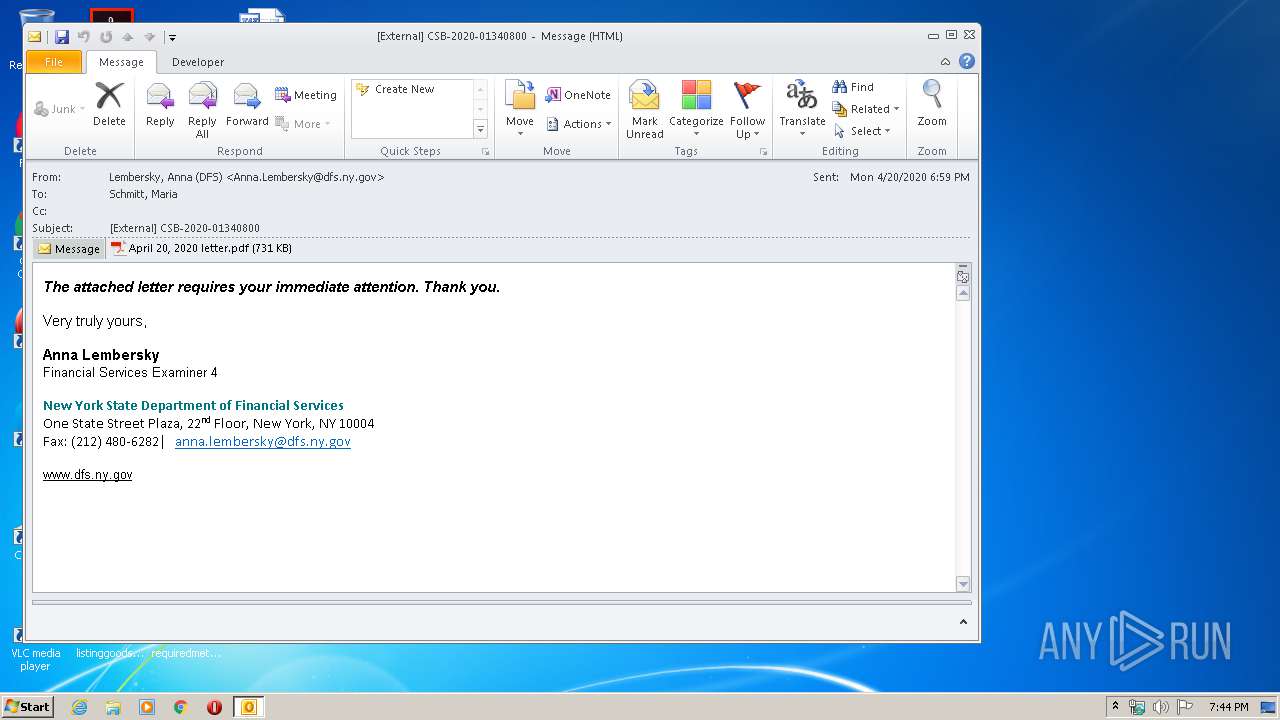
Task: Expand the Quick Steps gallery
Action: (x=480, y=129)
